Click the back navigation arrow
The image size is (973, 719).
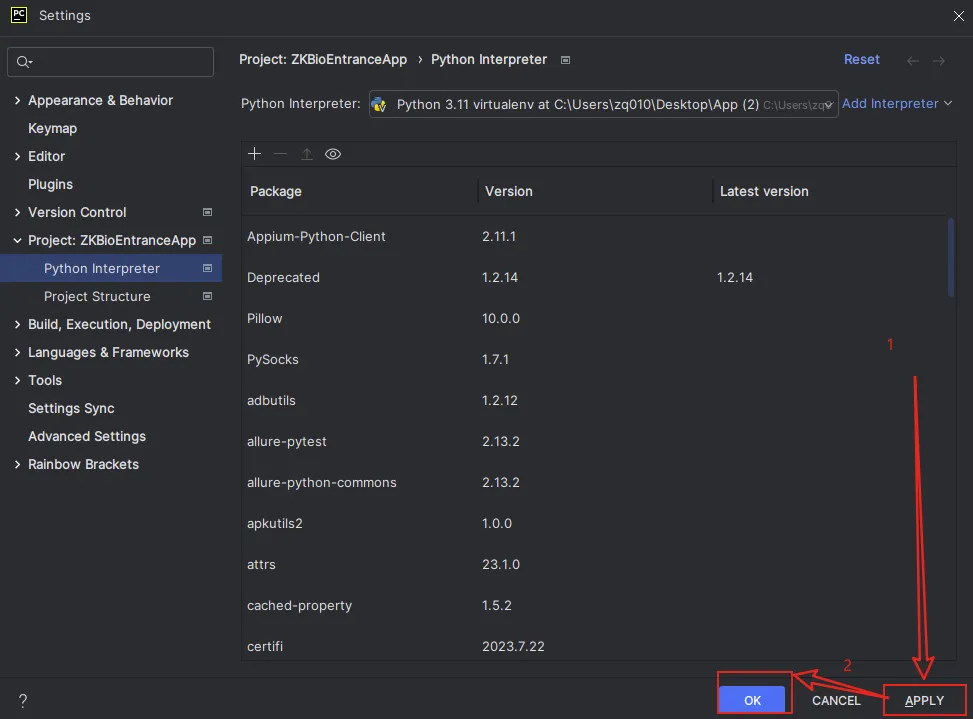click(x=913, y=61)
